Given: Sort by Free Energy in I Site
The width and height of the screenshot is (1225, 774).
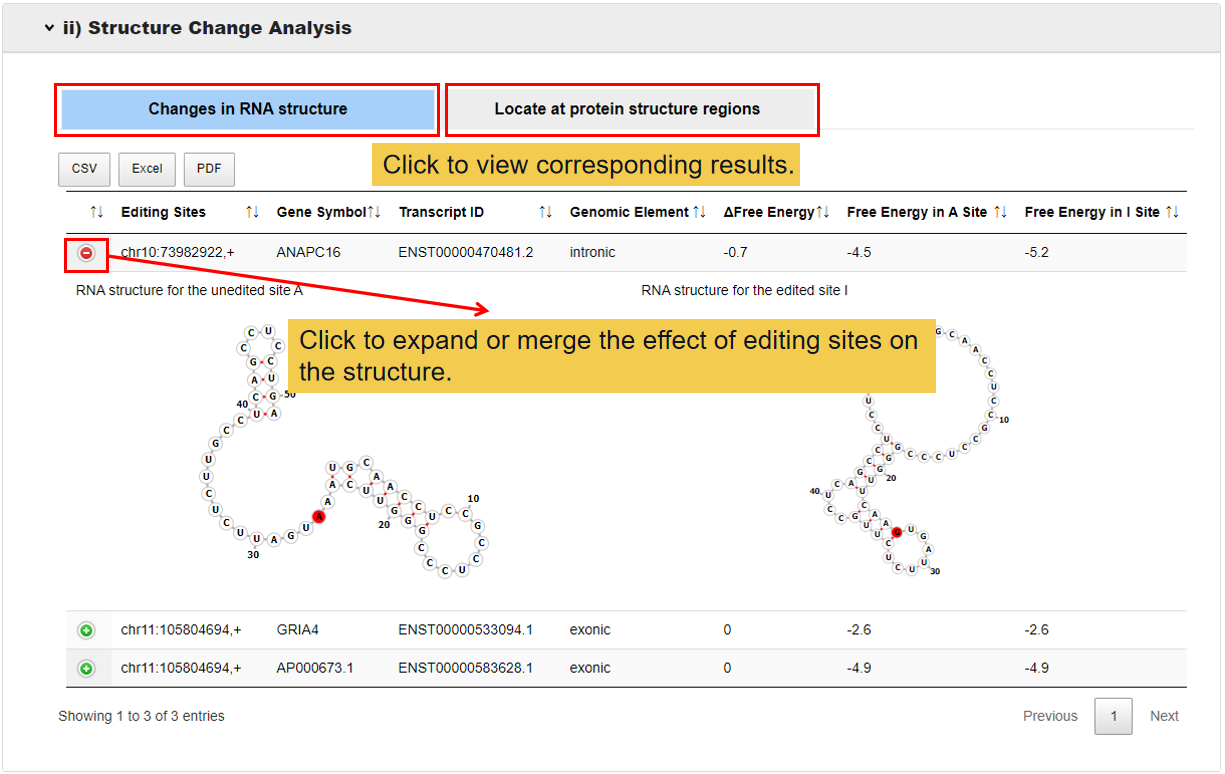Looking at the screenshot, I should [1172, 212].
